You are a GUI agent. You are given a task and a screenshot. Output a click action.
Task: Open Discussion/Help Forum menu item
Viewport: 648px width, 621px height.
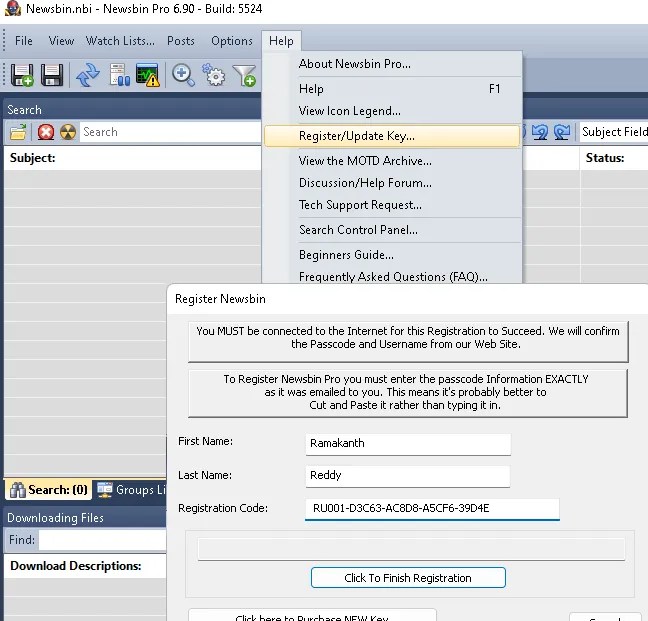(392, 183)
